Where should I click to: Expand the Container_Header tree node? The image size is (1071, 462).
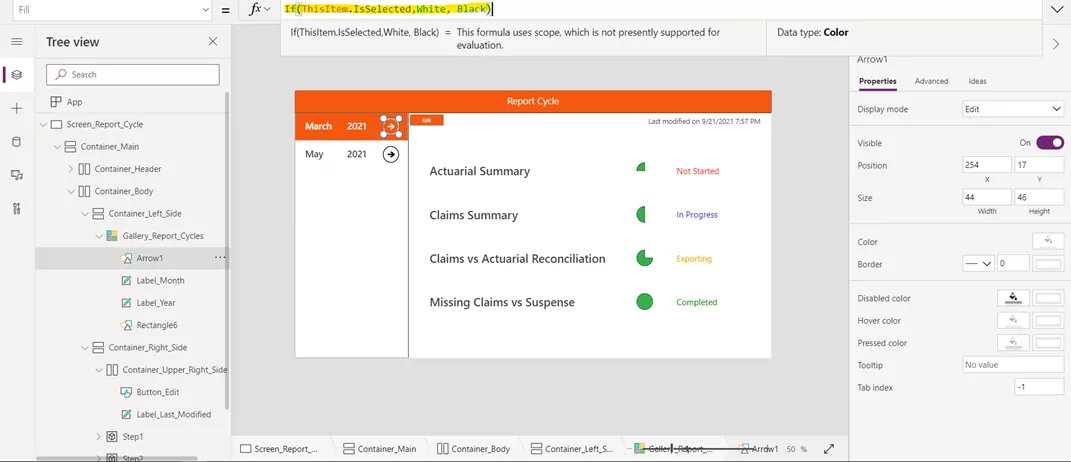tap(71, 169)
